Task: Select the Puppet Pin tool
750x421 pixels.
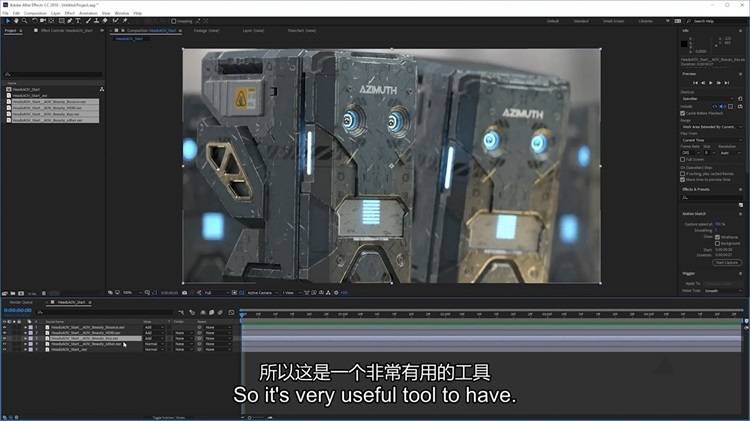Action: click(x=125, y=21)
